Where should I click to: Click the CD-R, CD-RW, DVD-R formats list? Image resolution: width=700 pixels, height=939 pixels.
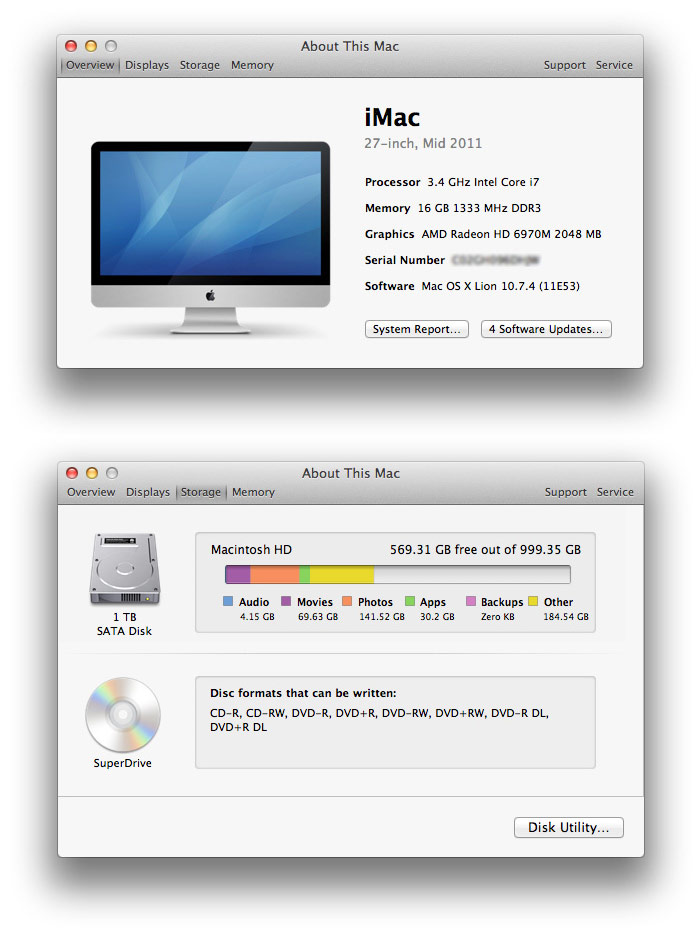tap(379, 720)
